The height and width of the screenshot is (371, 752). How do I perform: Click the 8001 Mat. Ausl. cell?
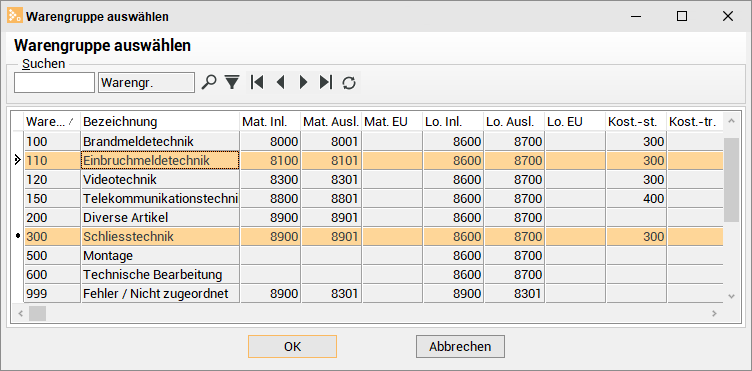pos(331,141)
